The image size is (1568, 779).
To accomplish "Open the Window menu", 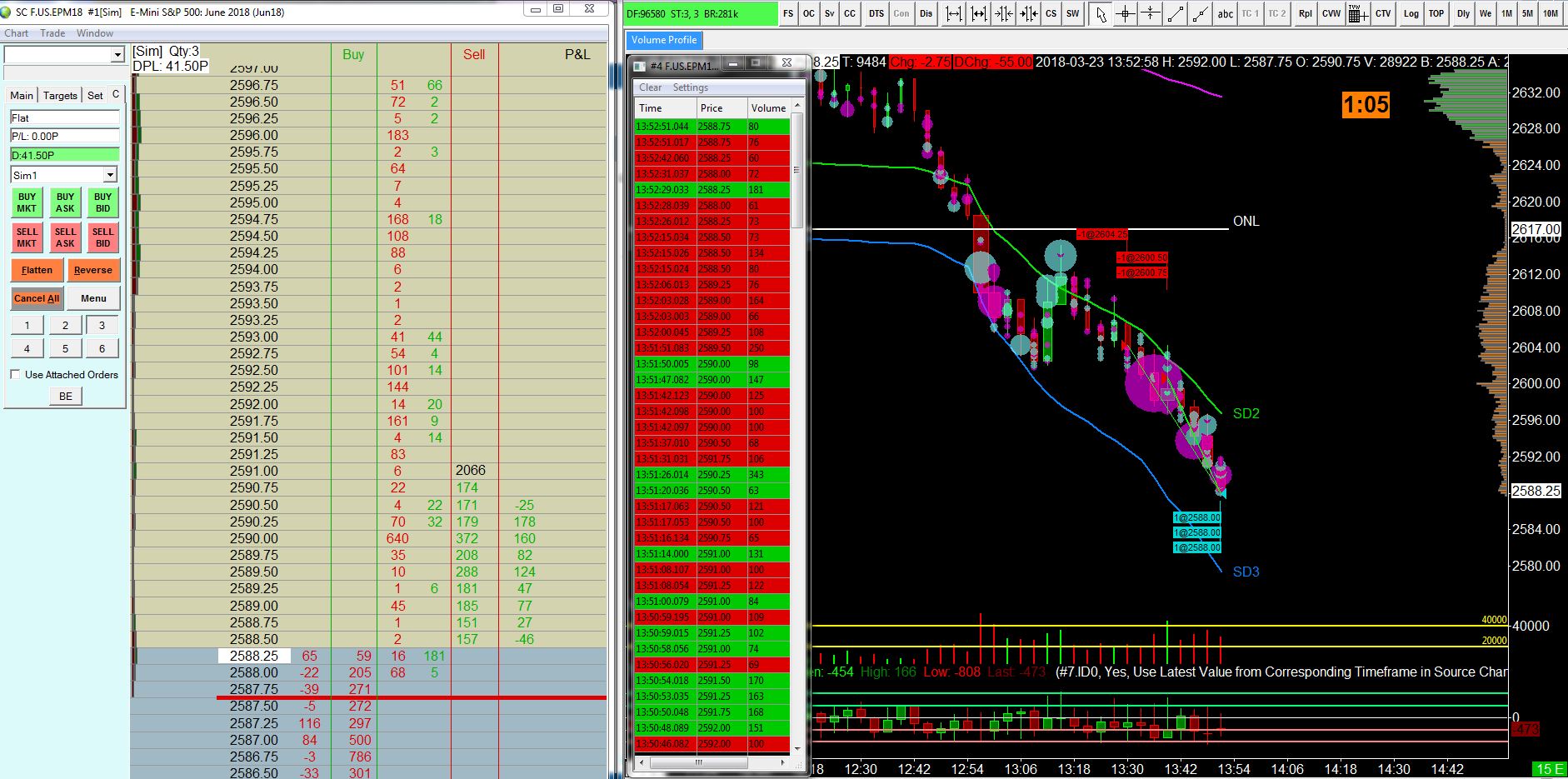I will click(x=95, y=33).
